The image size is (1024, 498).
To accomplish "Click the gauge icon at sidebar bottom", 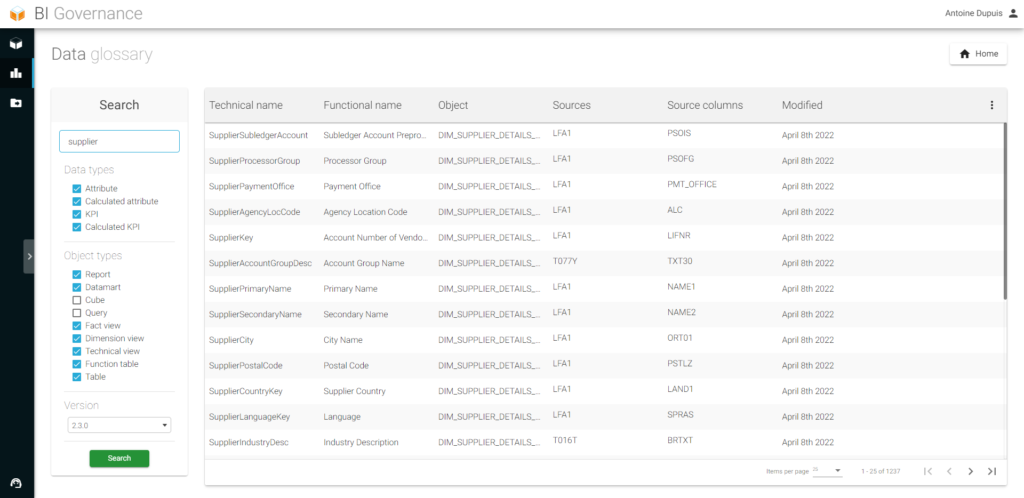I will [16, 483].
